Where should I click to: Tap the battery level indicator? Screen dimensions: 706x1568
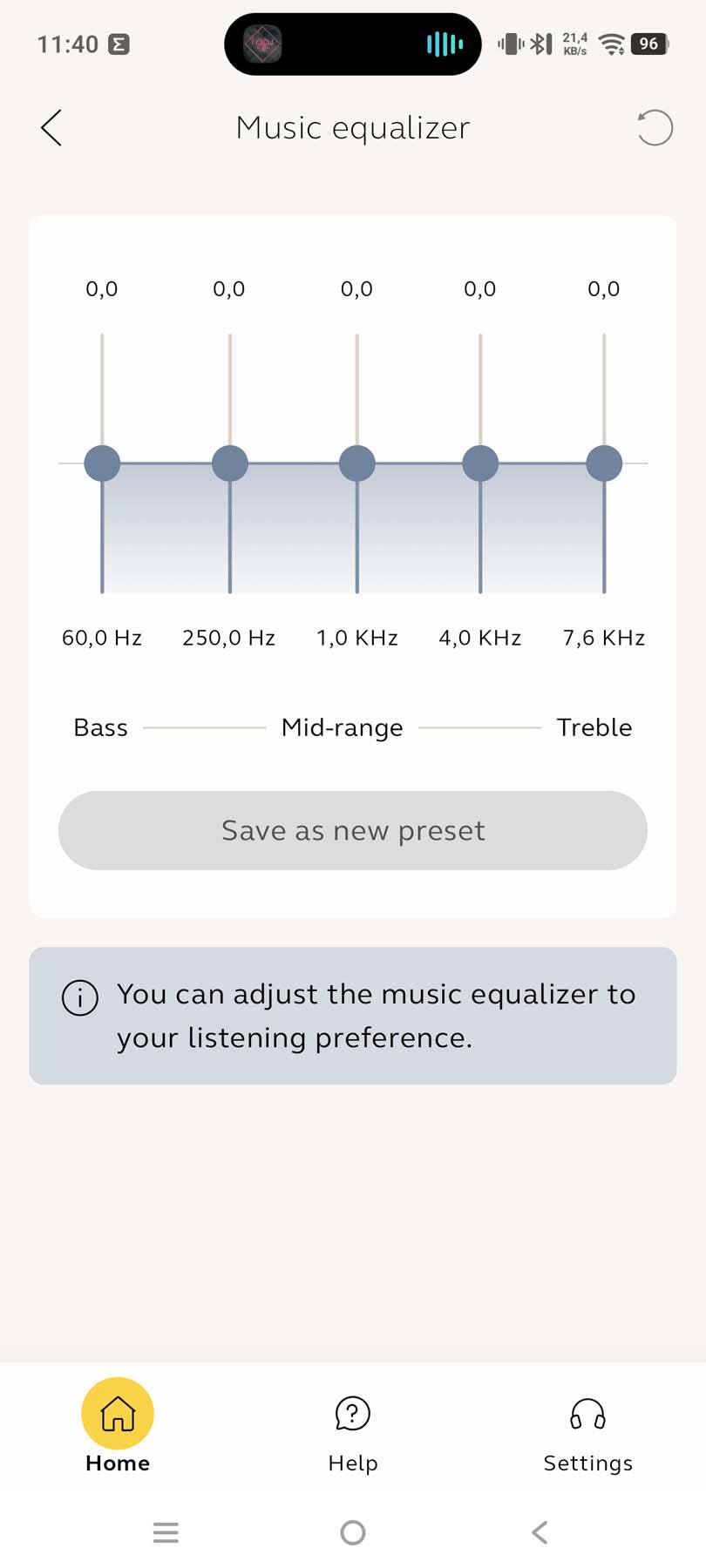[x=650, y=44]
